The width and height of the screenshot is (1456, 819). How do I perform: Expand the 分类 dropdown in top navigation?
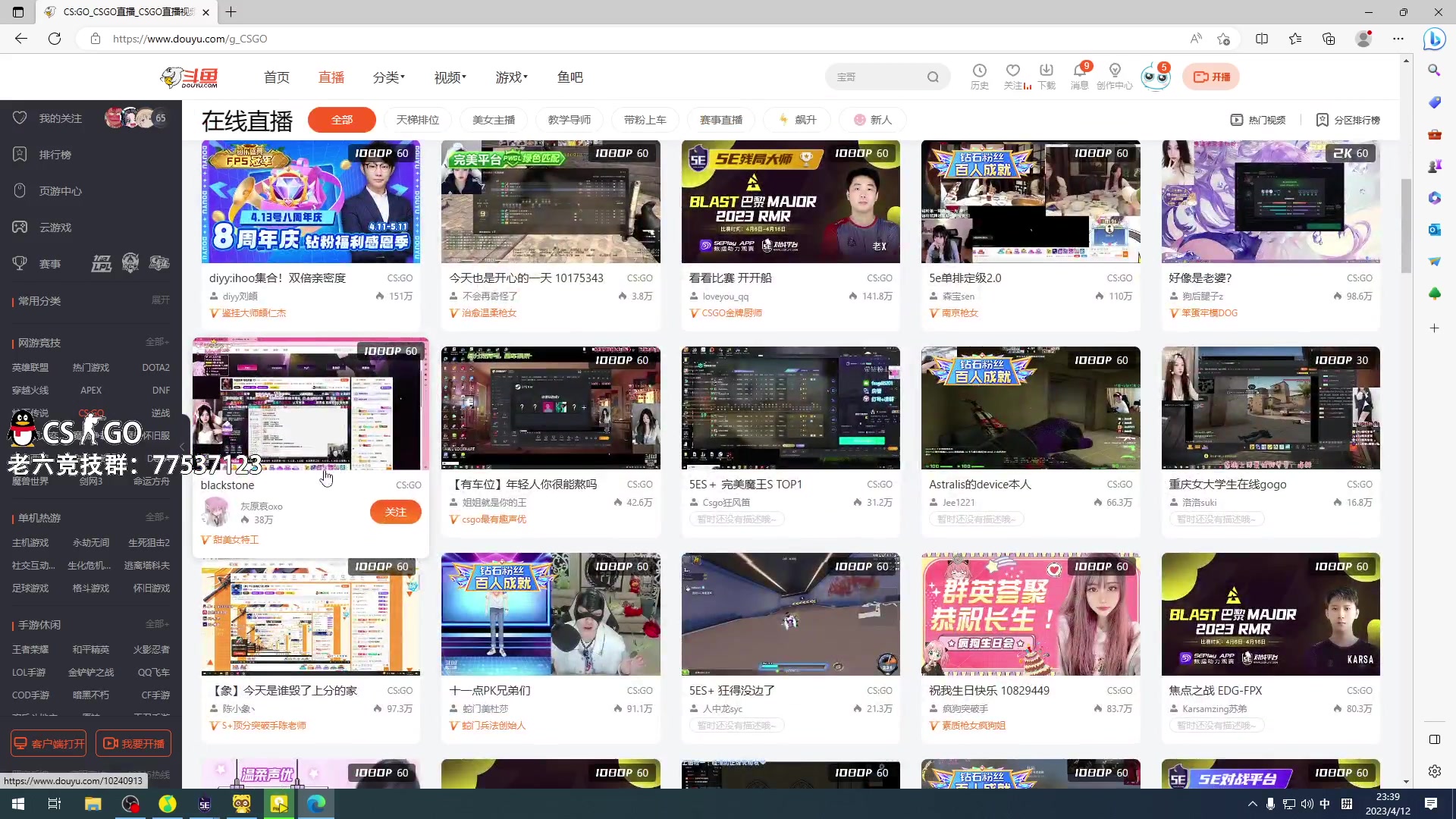coord(388,77)
